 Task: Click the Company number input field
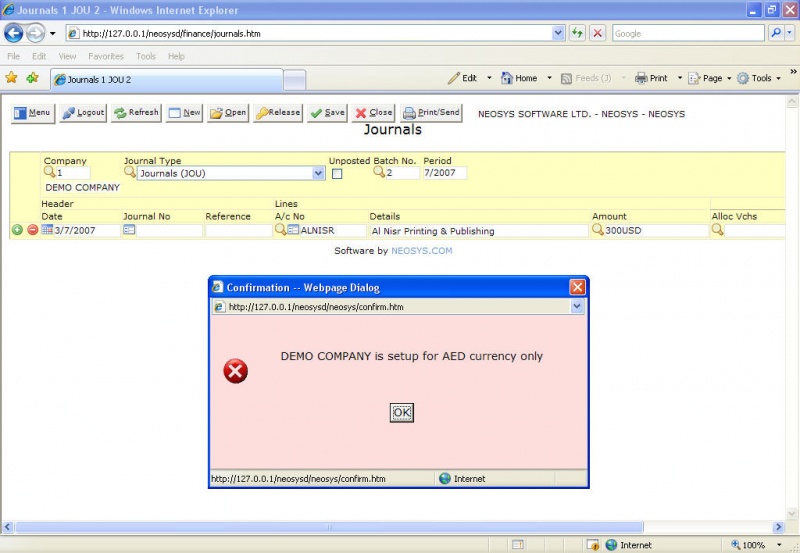[73, 173]
